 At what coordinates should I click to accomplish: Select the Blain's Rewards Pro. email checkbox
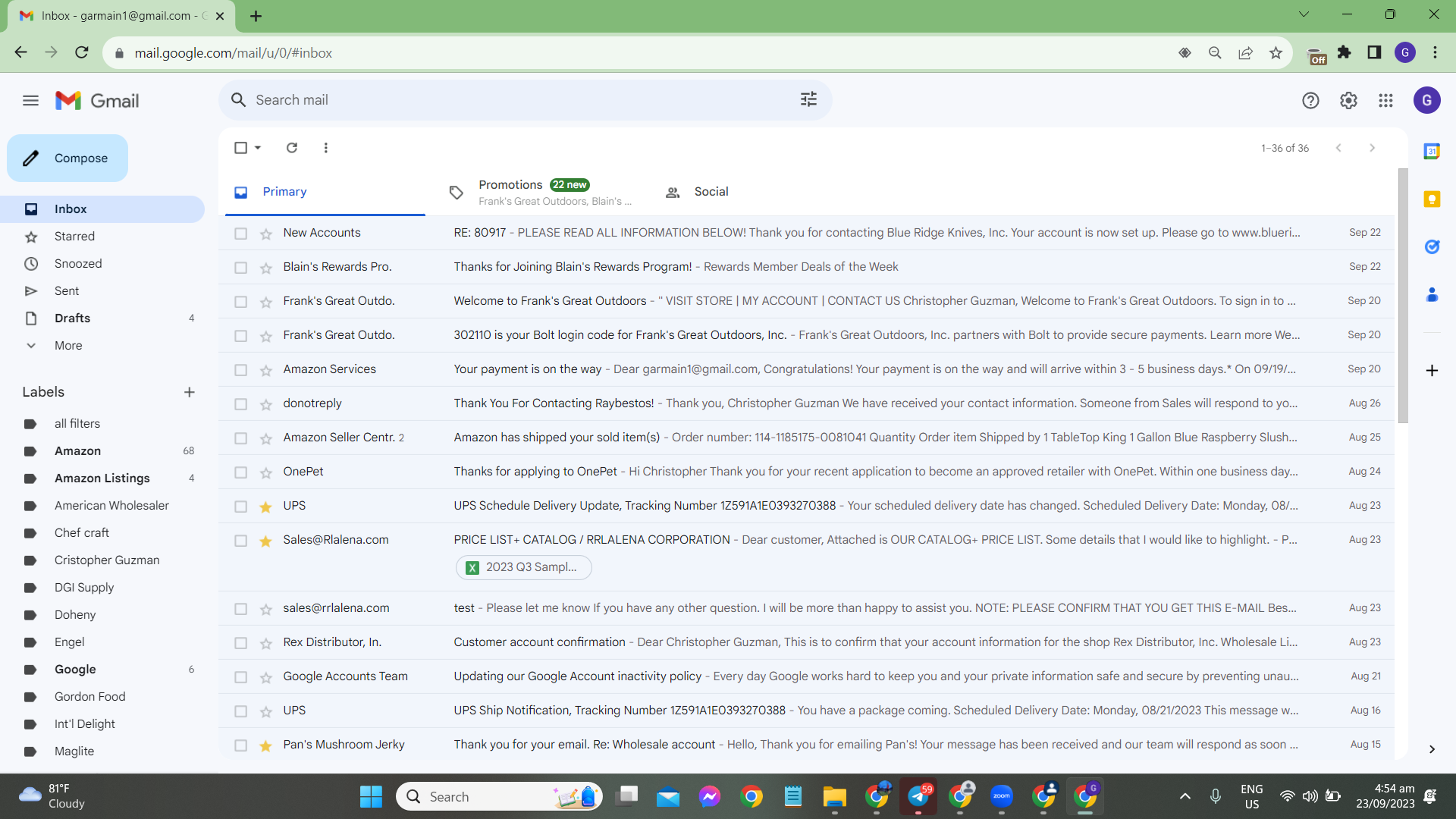(240, 268)
